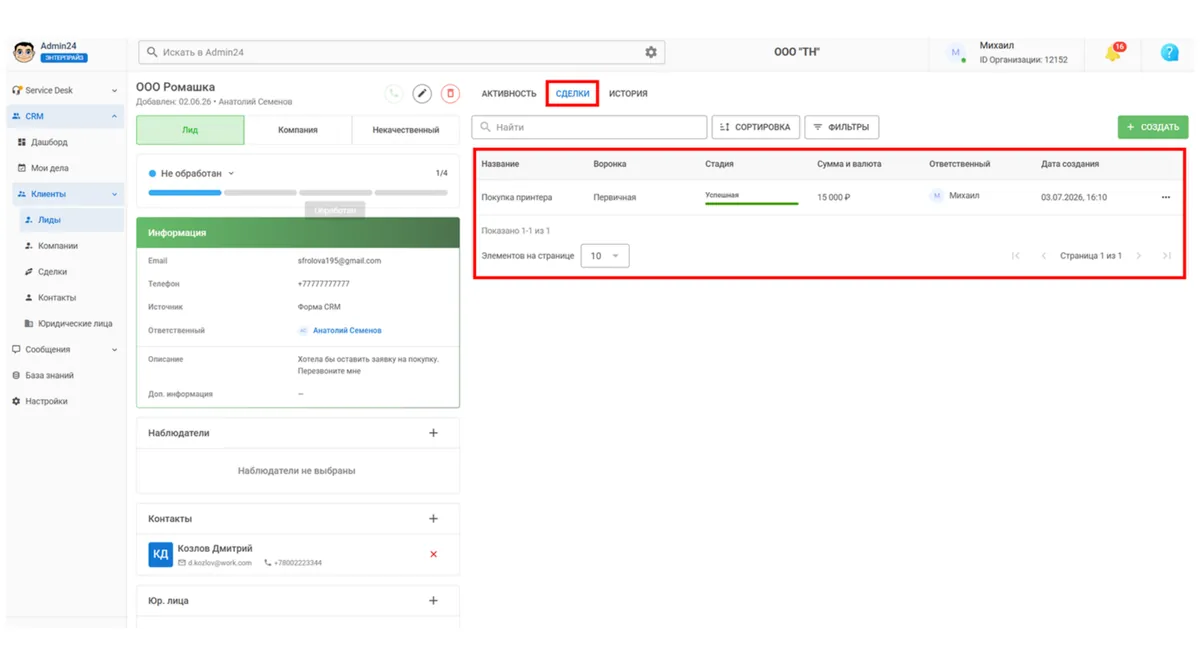This screenshot has width=1200, height=656.
Task: Expand the Не обработан status dropdown
Action: (191, 173)
